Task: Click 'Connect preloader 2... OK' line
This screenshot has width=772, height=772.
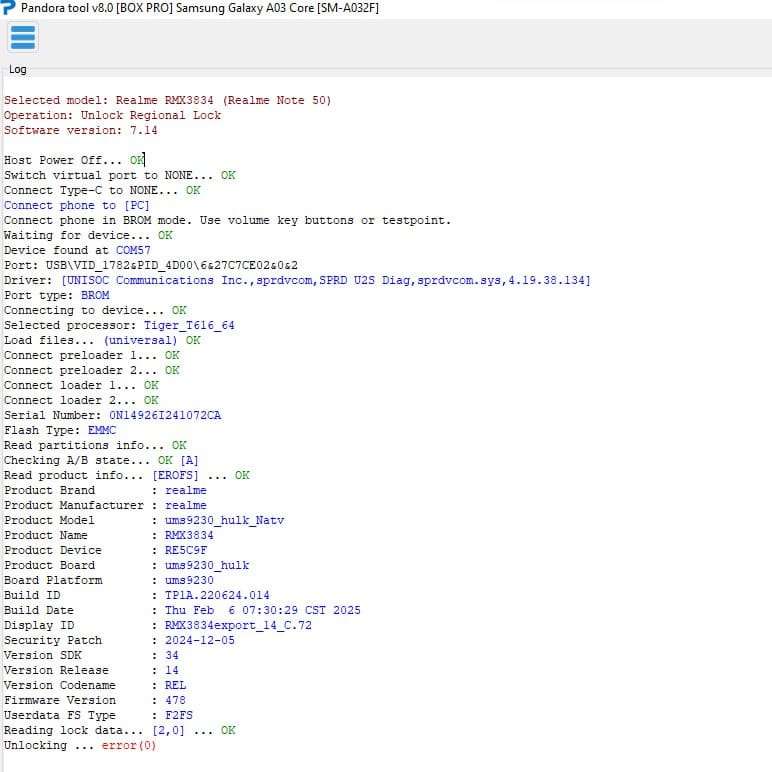Action: [x=92, y=371]
